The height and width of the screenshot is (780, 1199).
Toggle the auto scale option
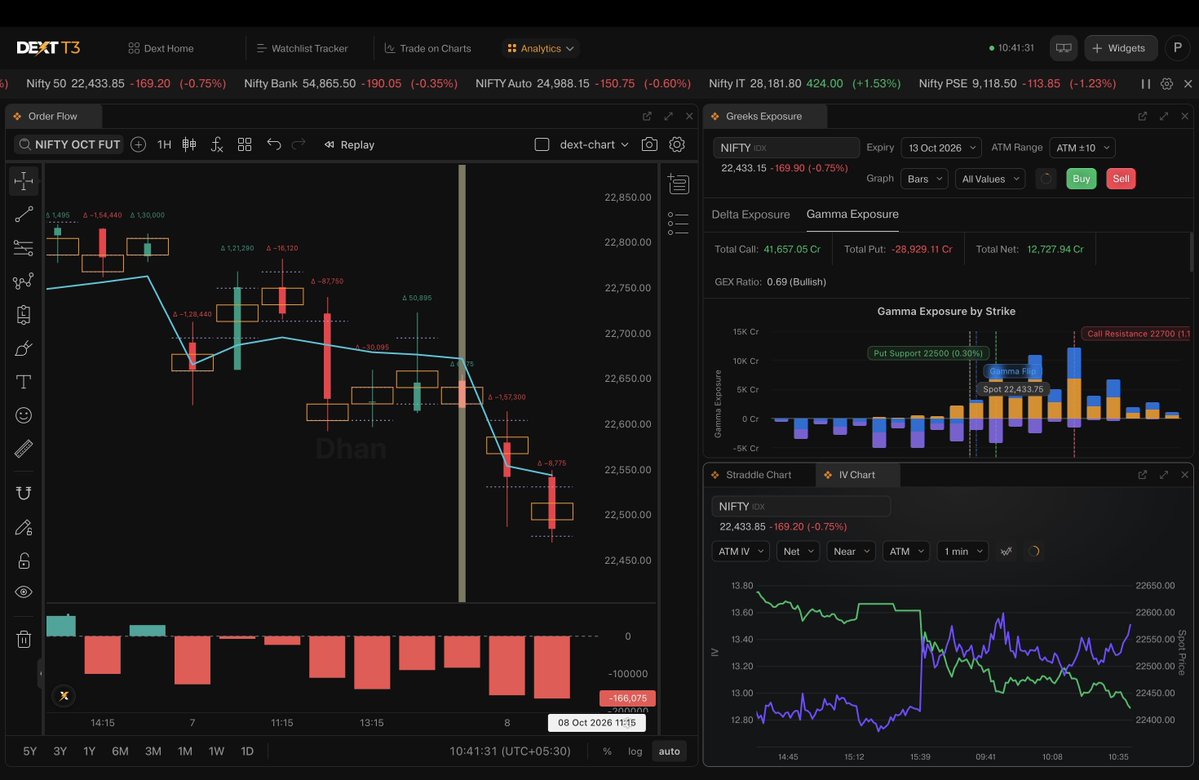pyautogui.click(x=669, y=752)
